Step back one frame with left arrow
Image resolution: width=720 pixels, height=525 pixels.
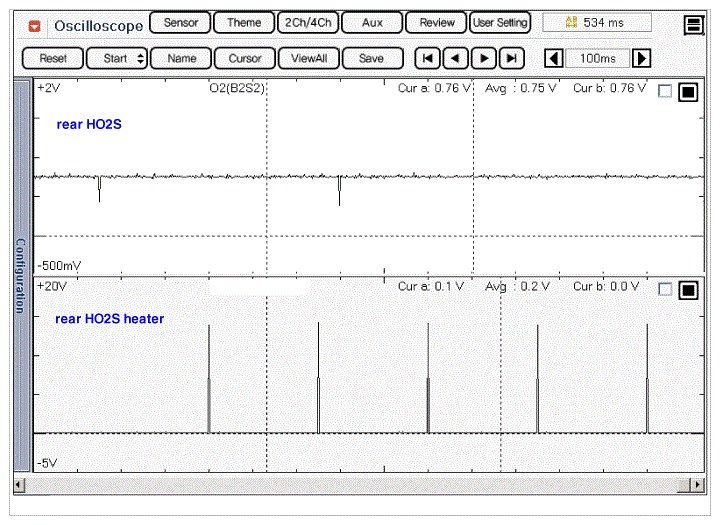click(x=455, y=58)
